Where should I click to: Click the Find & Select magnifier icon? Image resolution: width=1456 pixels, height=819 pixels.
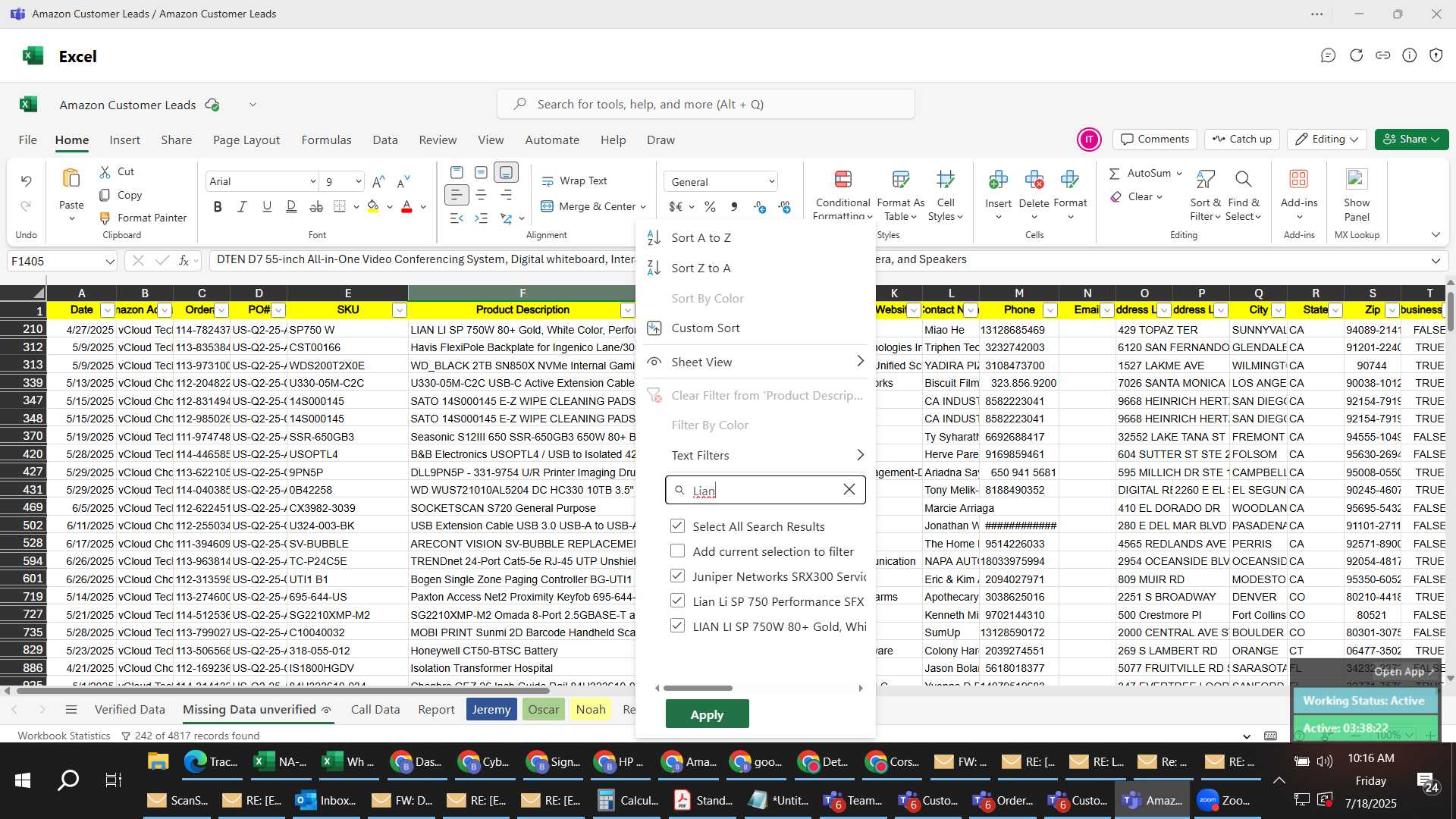point(1243,180)
